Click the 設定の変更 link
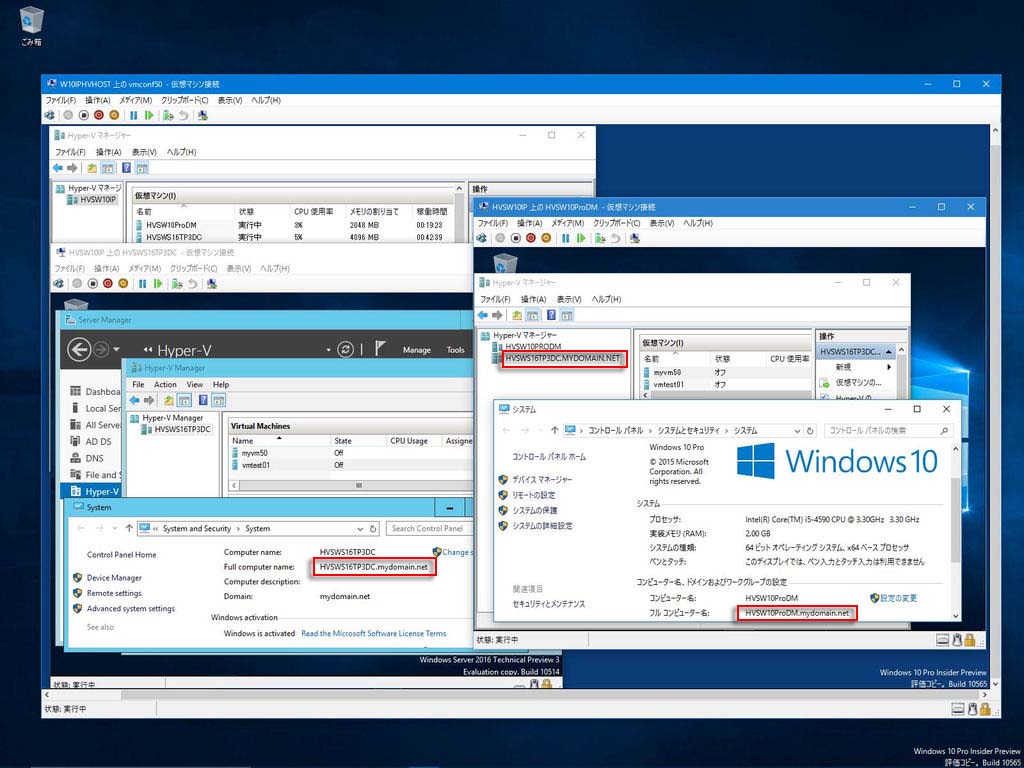The width and height of the screenshot is (1024, 768). tap(899, 598)
